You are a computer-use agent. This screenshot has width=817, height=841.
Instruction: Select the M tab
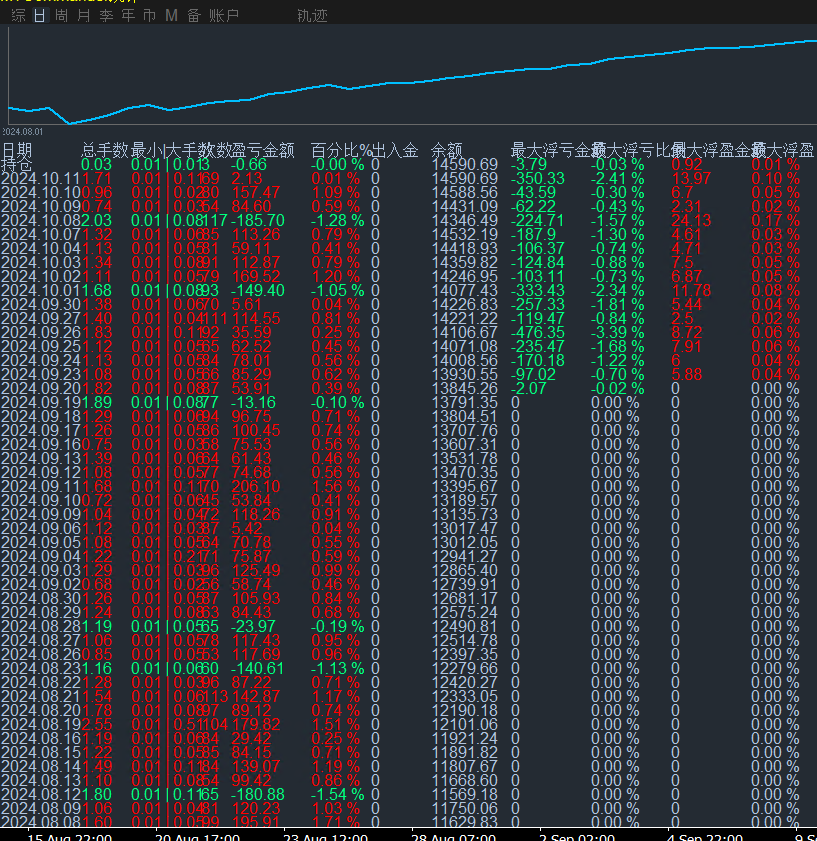tap(172, 16)
